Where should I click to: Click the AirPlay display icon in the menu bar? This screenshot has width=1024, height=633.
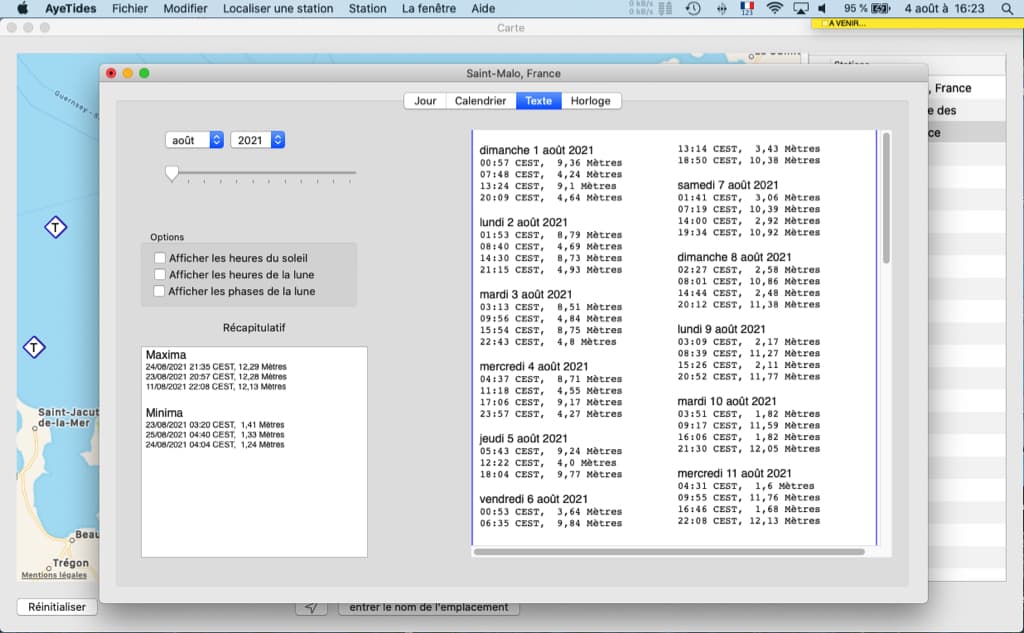[x=800, y=8]
